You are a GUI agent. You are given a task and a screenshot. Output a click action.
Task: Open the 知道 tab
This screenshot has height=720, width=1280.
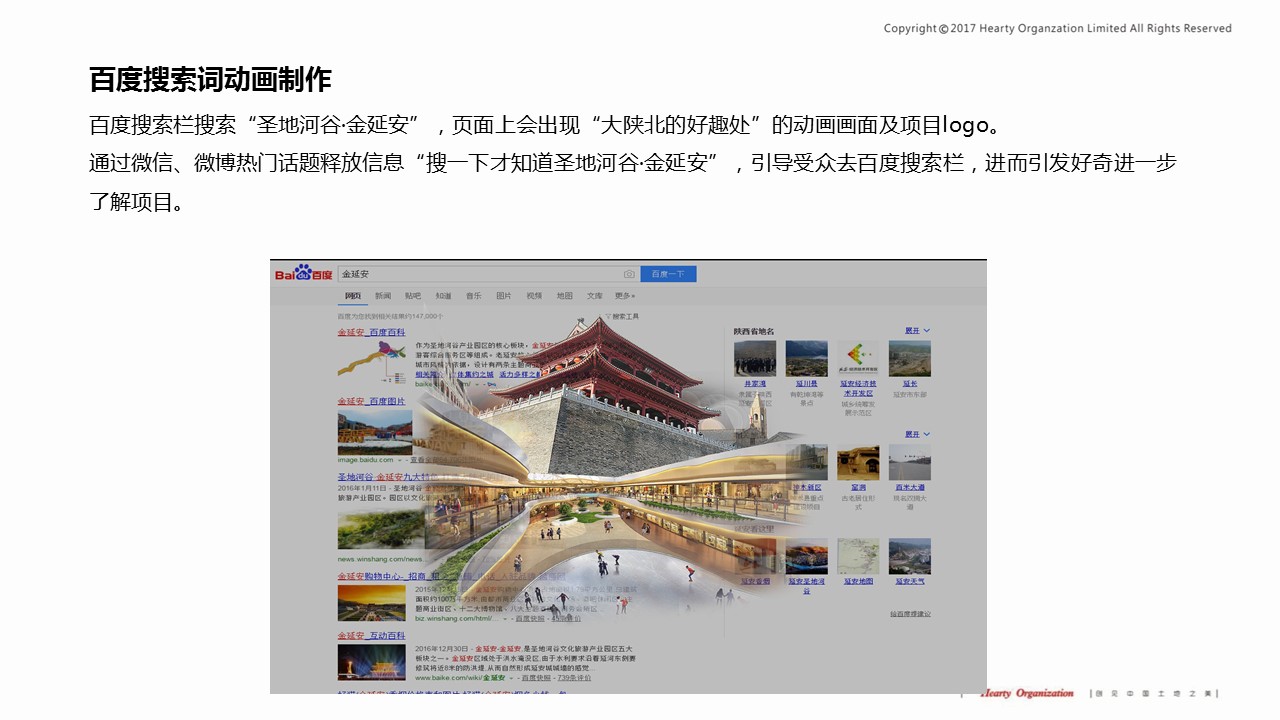(443, 296)
